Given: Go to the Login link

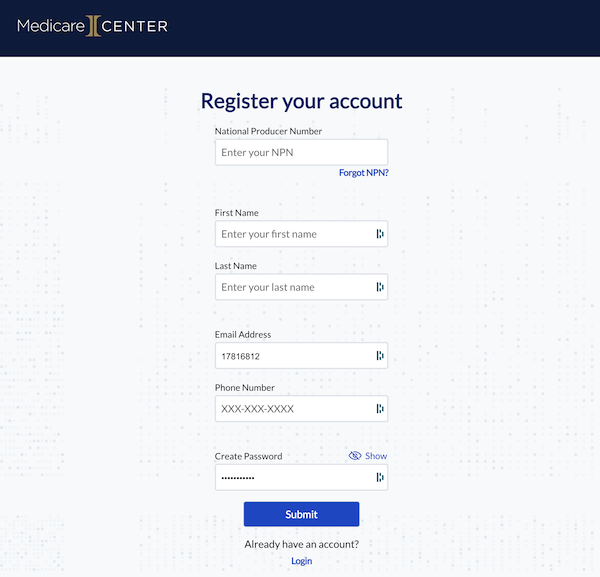Looking at the screenshot, I should [x=301, y=561].
